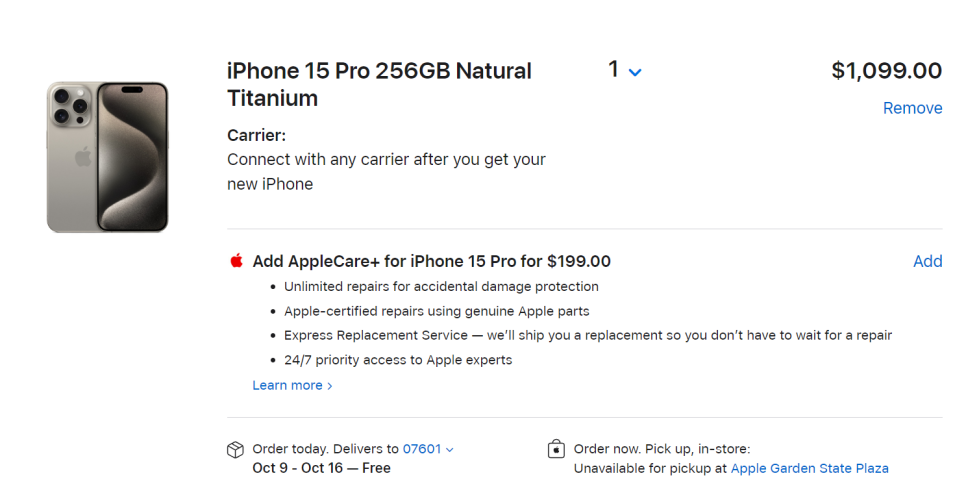Image resolution: width=966 pixels, height=504 pixels.
Task: Click the Carrier label
Action: [256, 135]
